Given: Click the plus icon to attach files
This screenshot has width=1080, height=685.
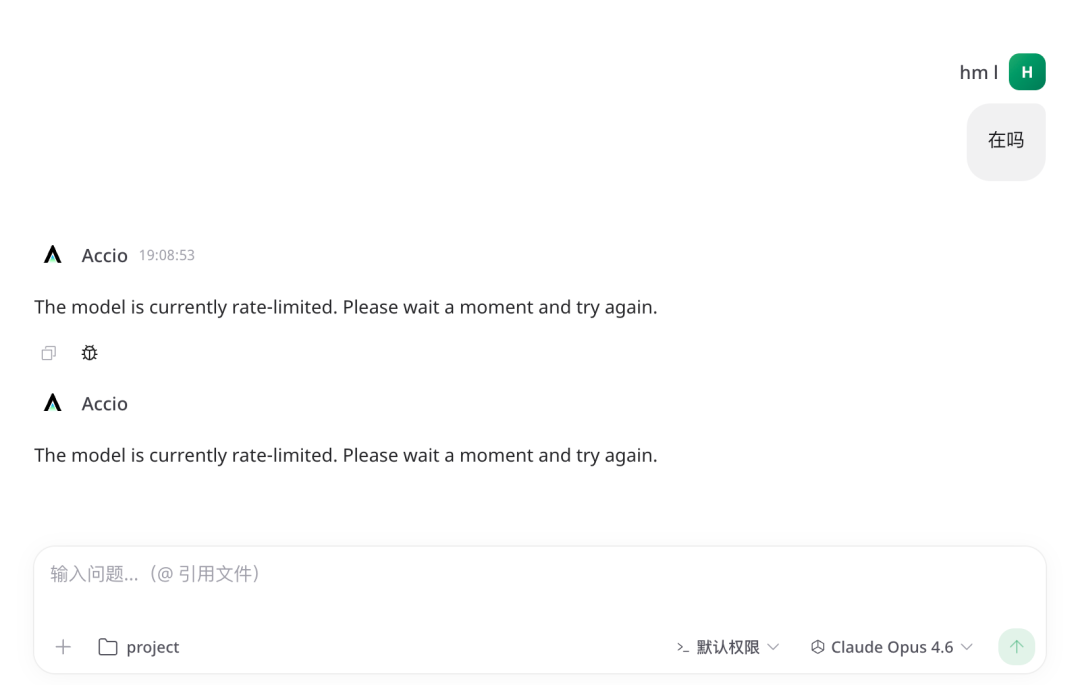Looking at the screenshot, I should (x=63, y=647).
